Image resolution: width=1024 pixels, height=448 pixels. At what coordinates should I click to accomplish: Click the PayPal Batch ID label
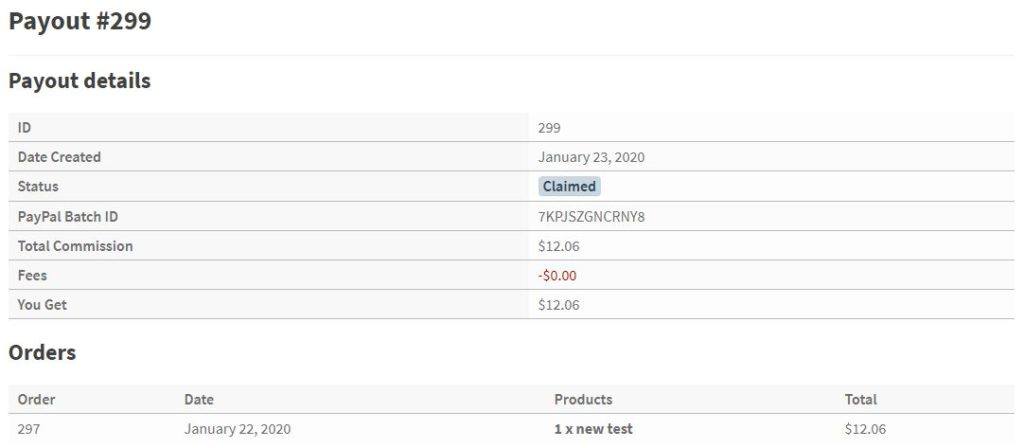[x=68, y=217]
